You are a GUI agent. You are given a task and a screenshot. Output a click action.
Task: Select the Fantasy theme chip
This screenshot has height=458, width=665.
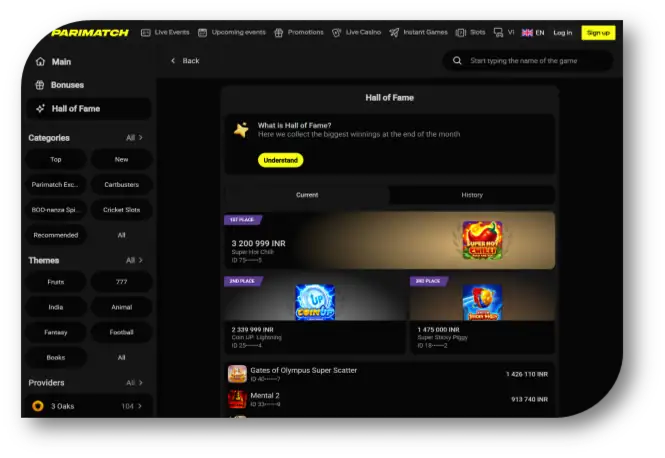tap(56, 332)
